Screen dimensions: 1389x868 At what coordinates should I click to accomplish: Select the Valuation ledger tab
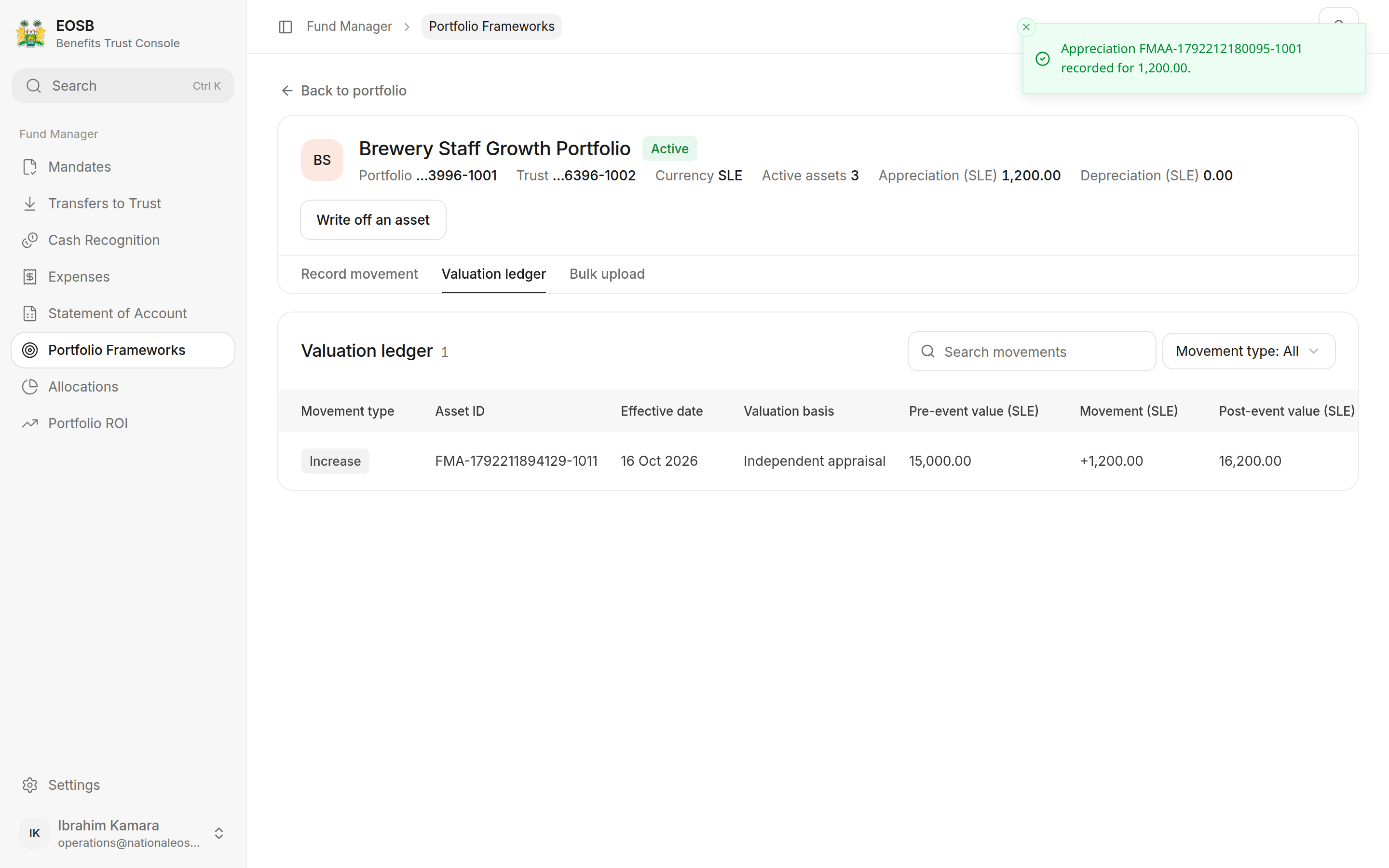493,274
